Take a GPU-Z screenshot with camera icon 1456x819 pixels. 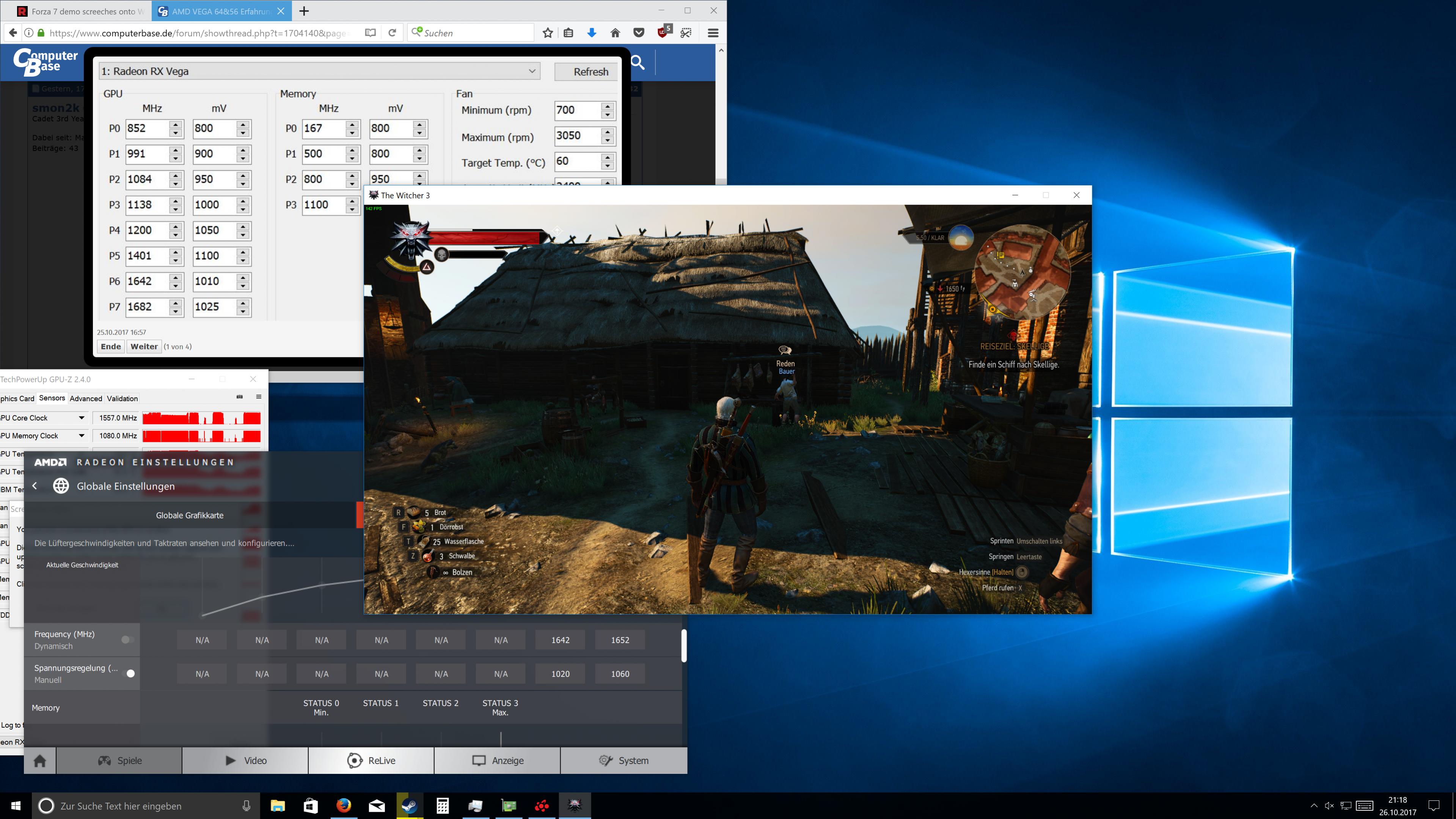pos(240,397)
